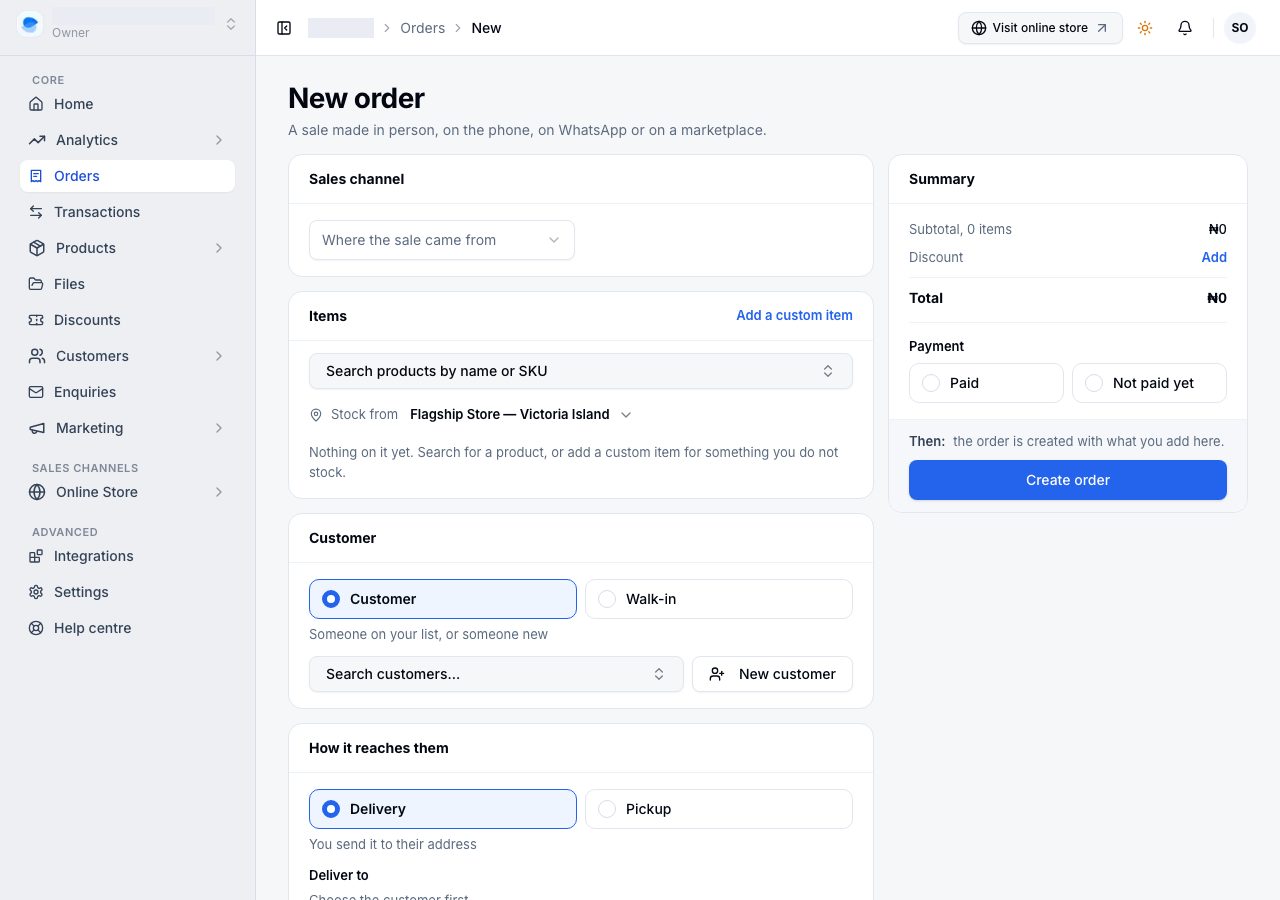This screenshot has height=900, width=1280.
Task: Click the store logo icon
Action: pyautogui.click(x=30, y=24)
